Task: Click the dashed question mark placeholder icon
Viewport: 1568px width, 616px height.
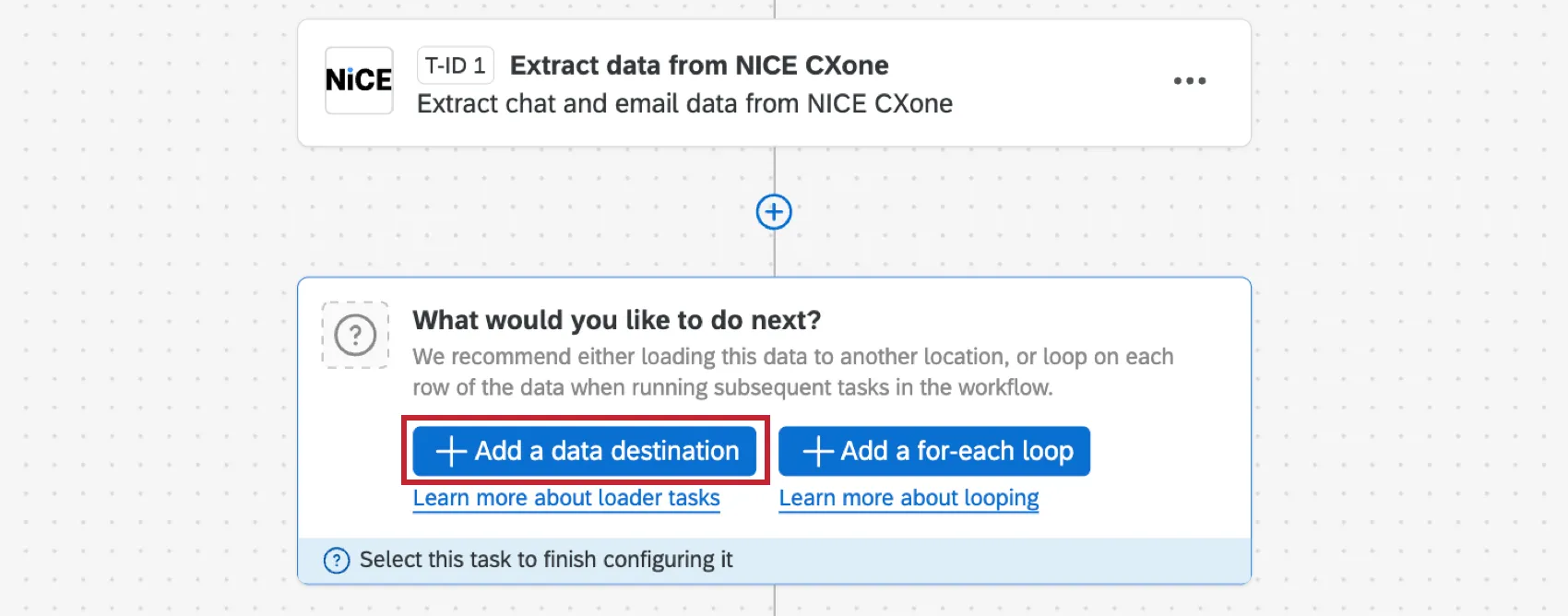Action: point(355,335)
